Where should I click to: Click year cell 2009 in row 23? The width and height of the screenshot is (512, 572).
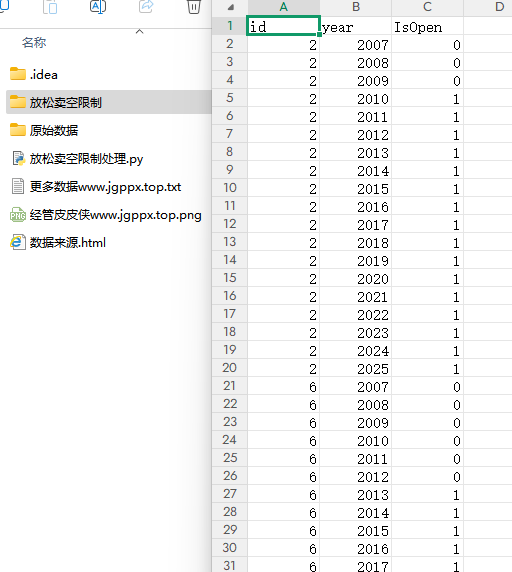coord(356,422)
